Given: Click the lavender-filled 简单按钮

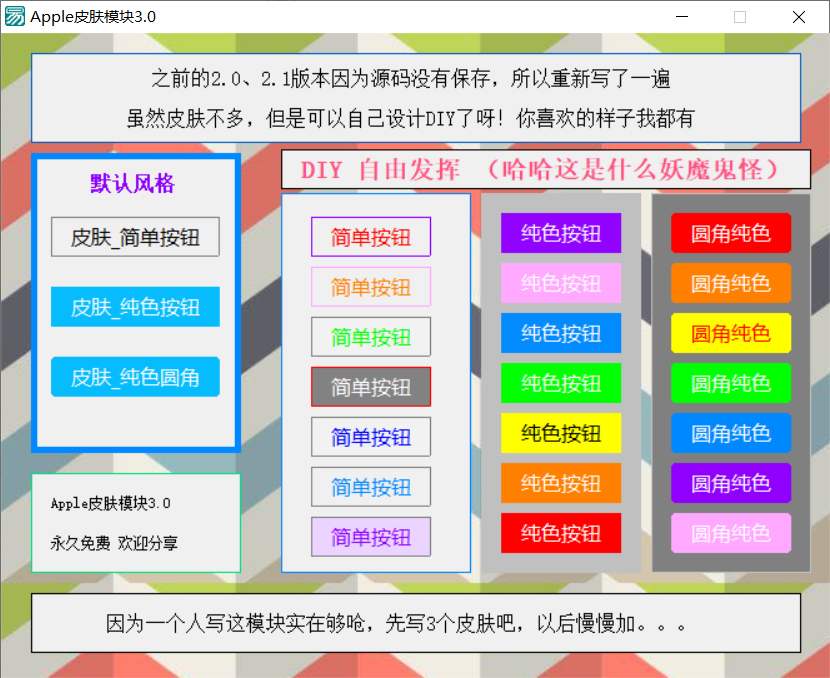Looking at the screenshot, I should point(371,537).
